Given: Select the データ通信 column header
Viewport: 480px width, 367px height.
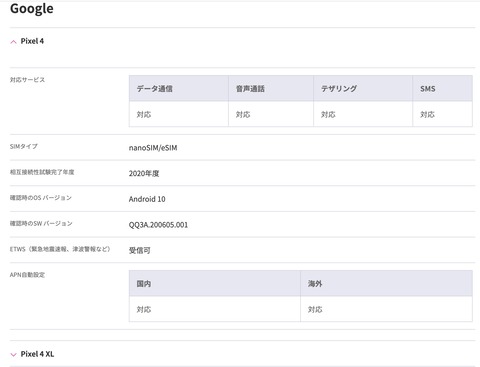Looking at the screenshot, I should (x=179, y=88).
